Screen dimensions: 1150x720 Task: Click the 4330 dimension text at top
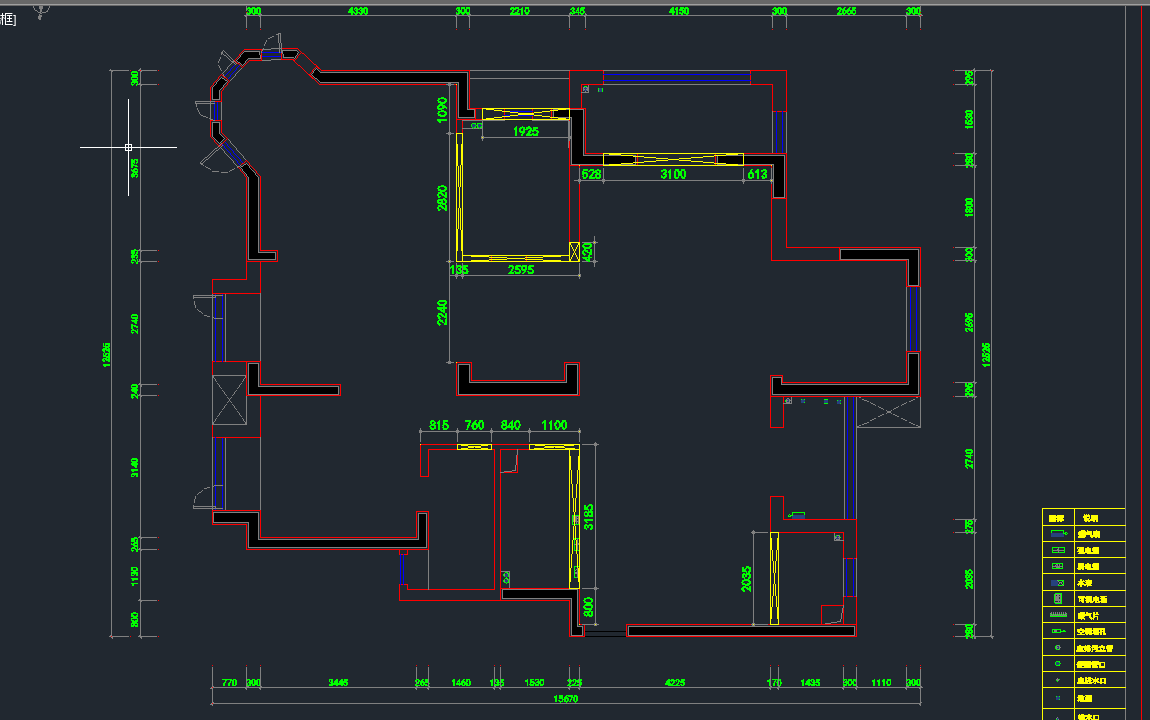click(x=358, y=11)
